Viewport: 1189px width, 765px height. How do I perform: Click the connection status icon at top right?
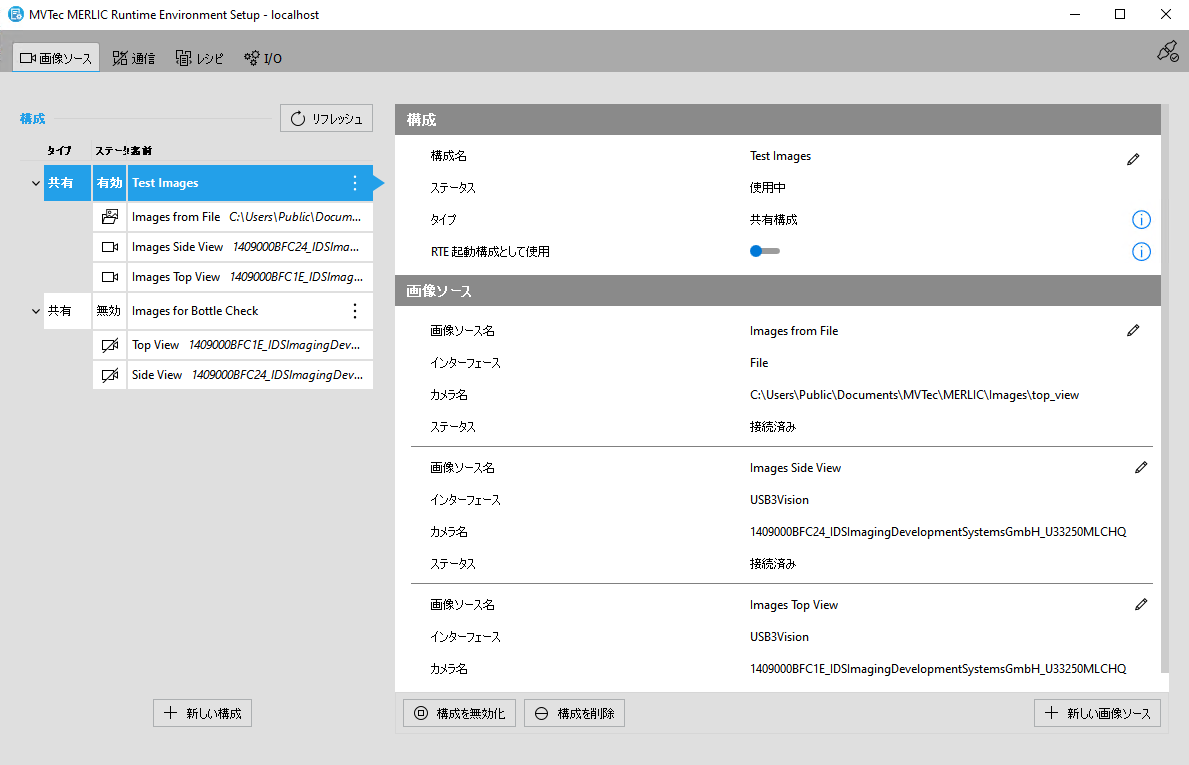point(1166,52)
